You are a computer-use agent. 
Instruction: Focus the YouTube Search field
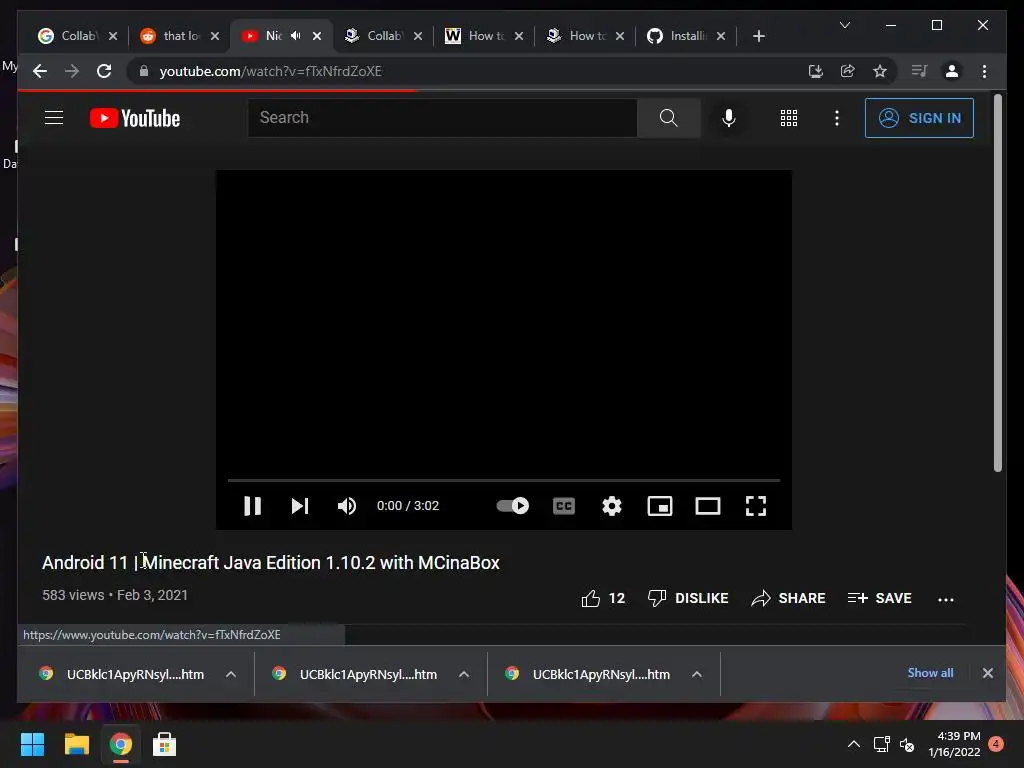(442, 118)
